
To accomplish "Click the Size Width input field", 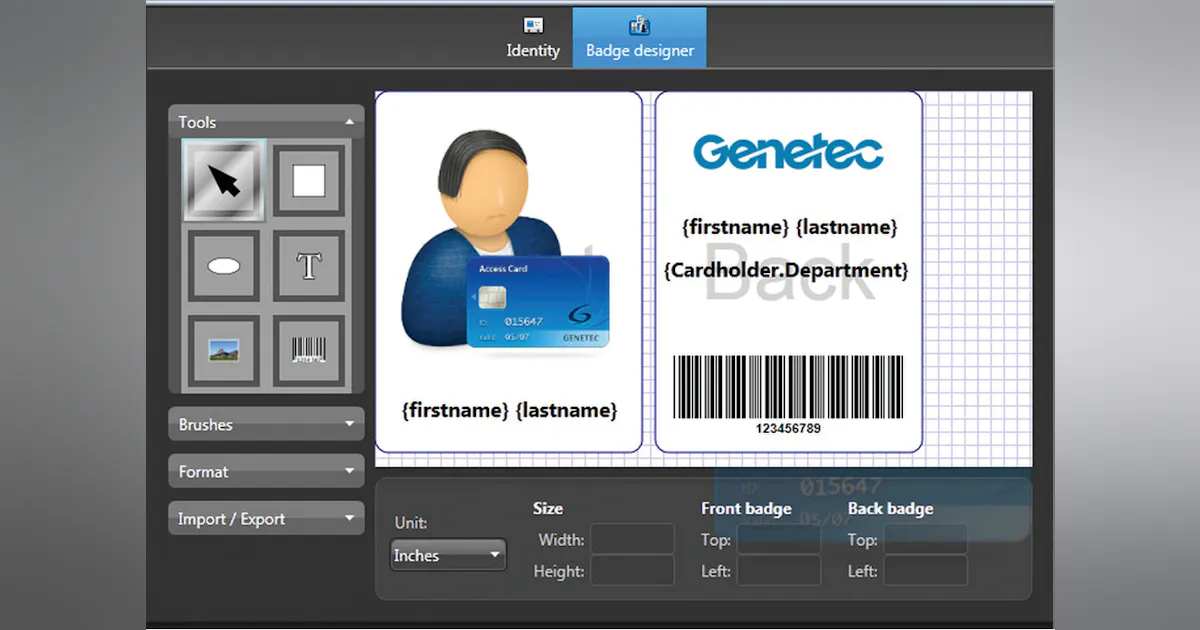I will pos(632,539).
